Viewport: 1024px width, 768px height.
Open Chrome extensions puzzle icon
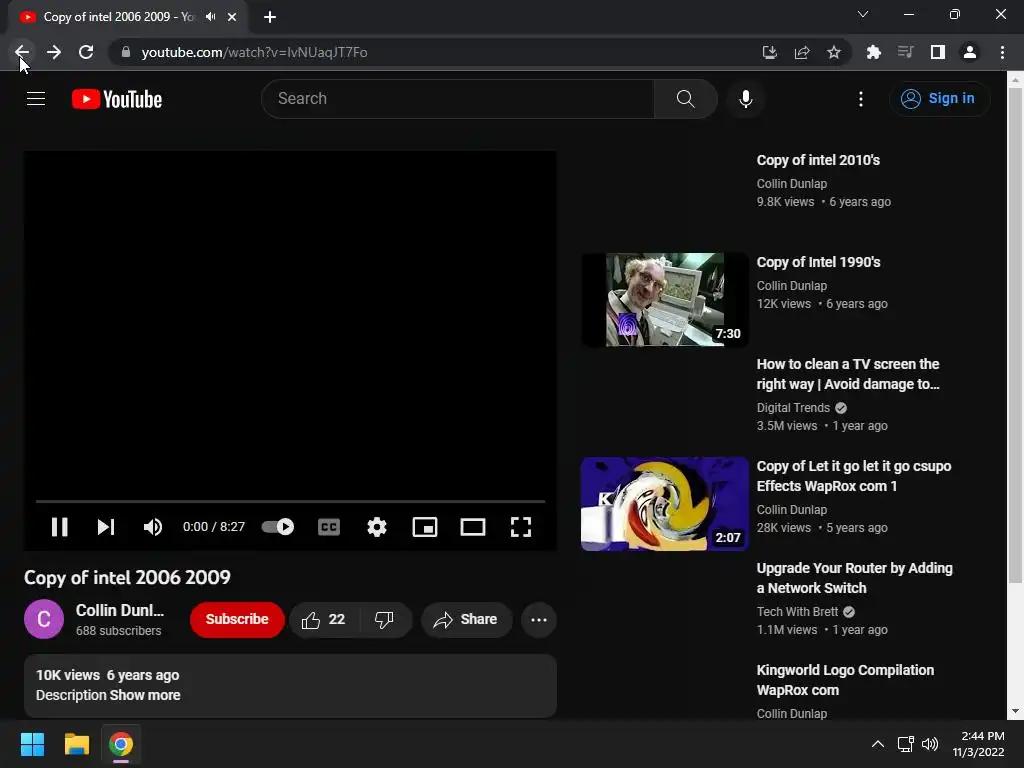(x=874, y=52)
